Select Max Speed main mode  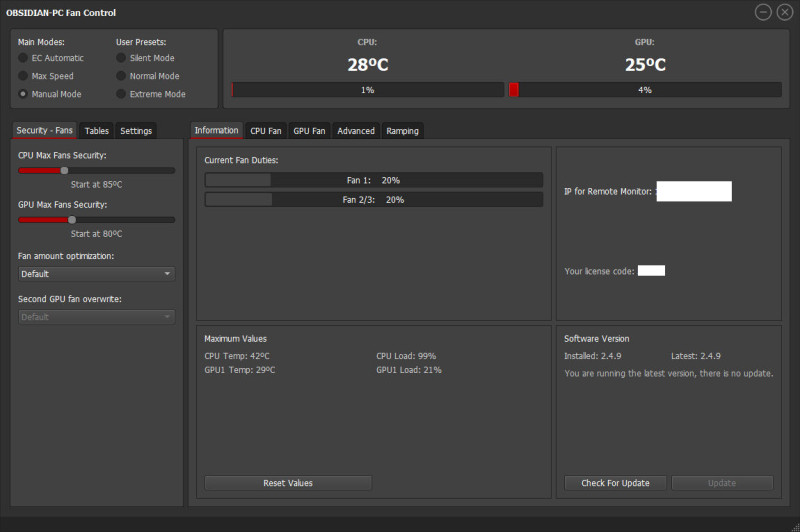(x=45, y=76)
